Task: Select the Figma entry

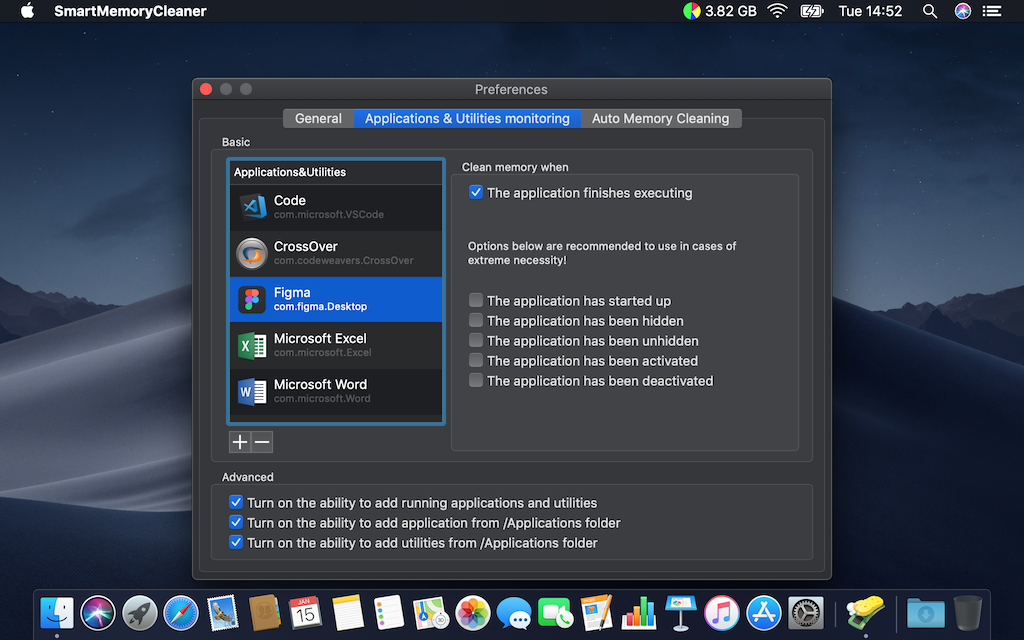Action: 336,299
